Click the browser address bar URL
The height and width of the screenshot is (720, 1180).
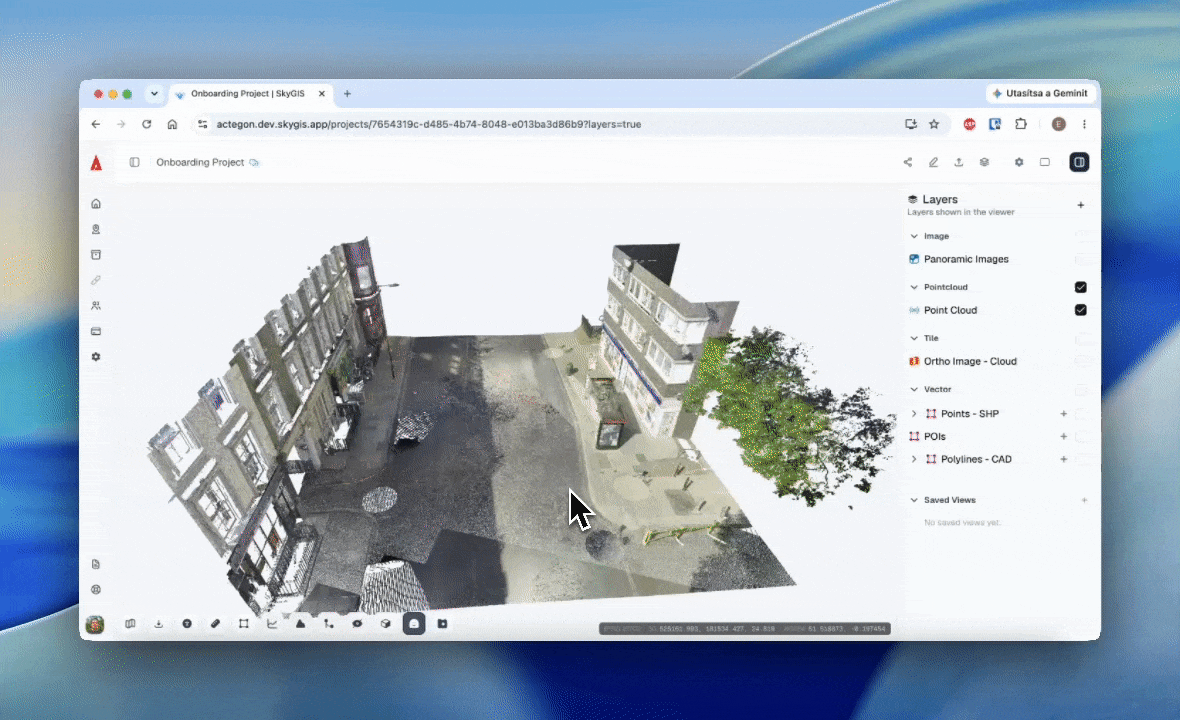pos(429,124)
